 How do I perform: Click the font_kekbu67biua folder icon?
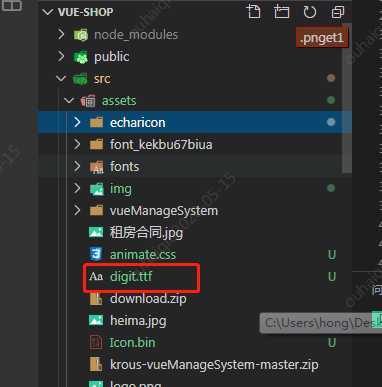coord(96,145)
